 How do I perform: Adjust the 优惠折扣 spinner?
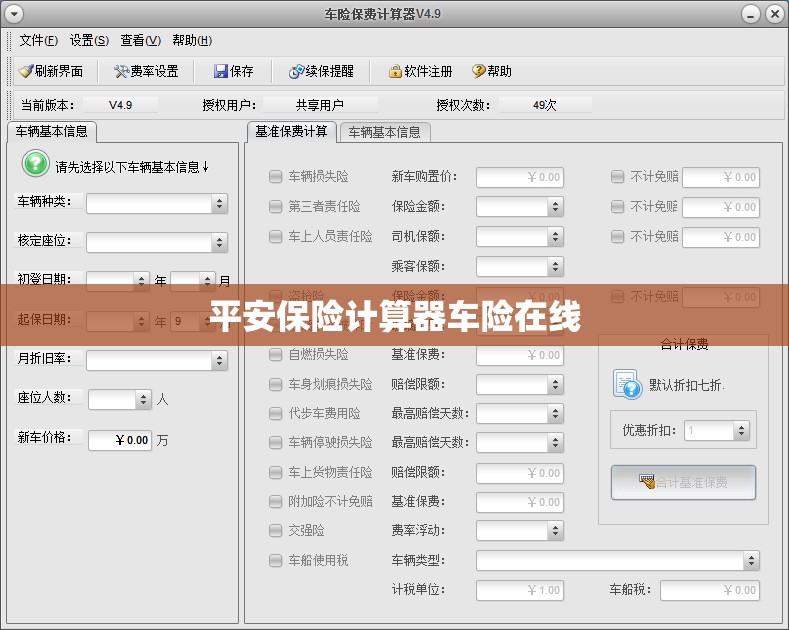pyautogui.click(x=717, y=430)
